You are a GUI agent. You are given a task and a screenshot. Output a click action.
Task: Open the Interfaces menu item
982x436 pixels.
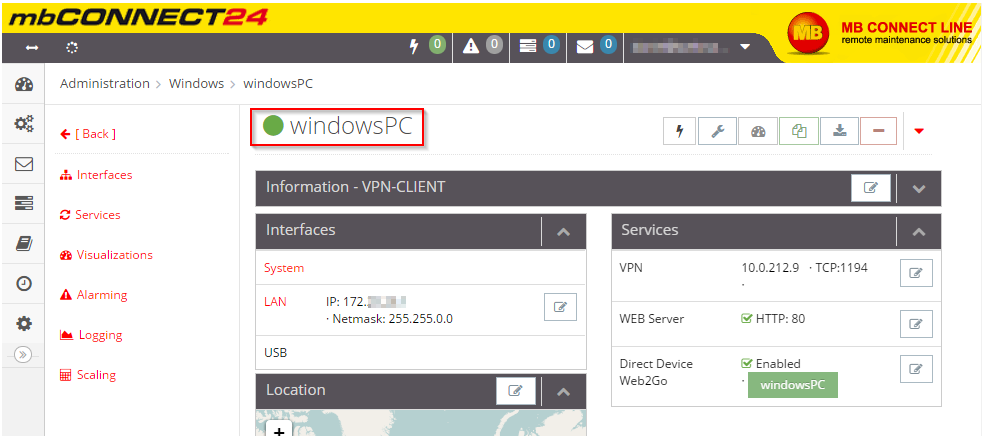pyautogui.click(x=96, y=175)
